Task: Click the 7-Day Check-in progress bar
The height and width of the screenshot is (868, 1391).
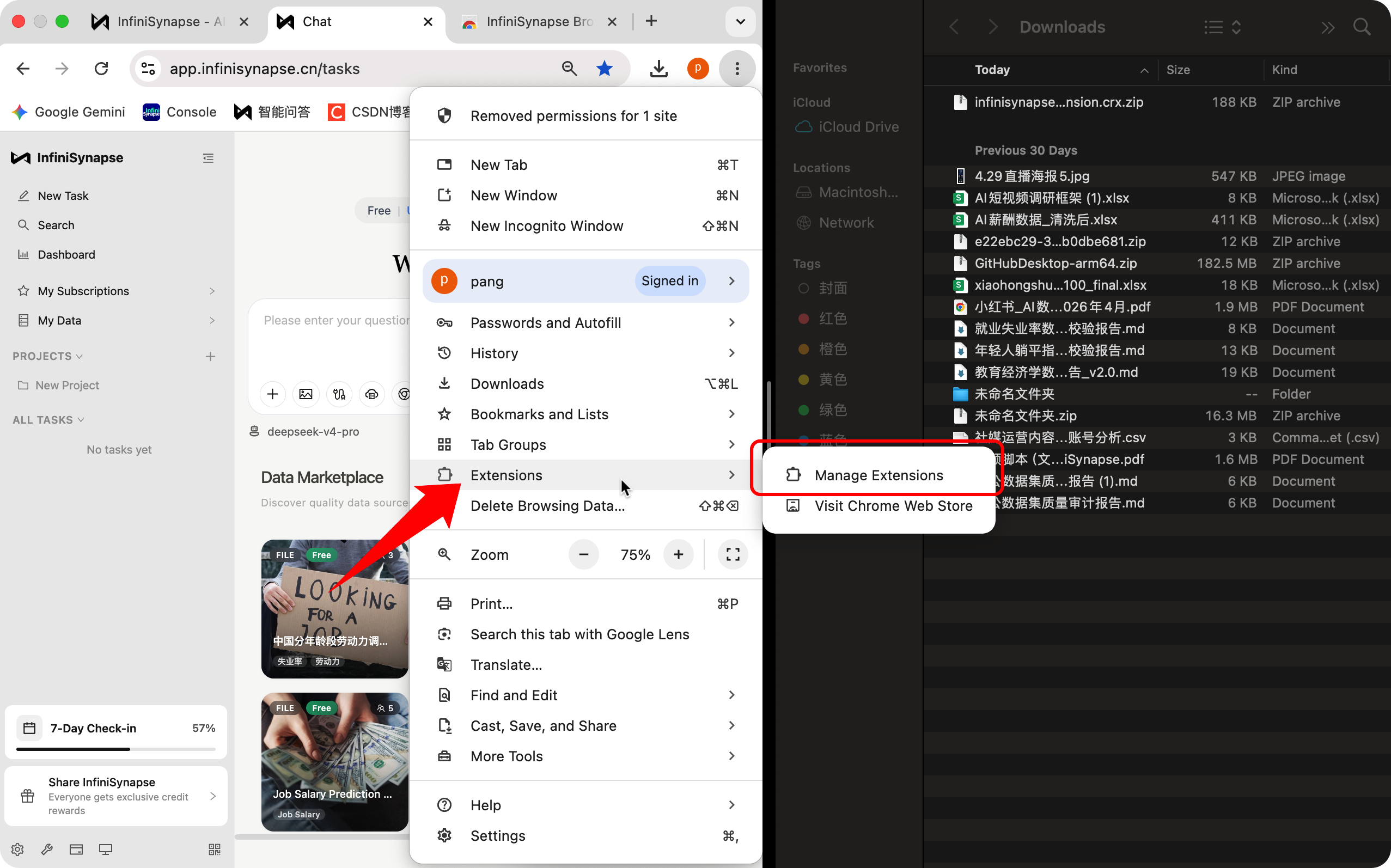Action: (x=116, y=749)
